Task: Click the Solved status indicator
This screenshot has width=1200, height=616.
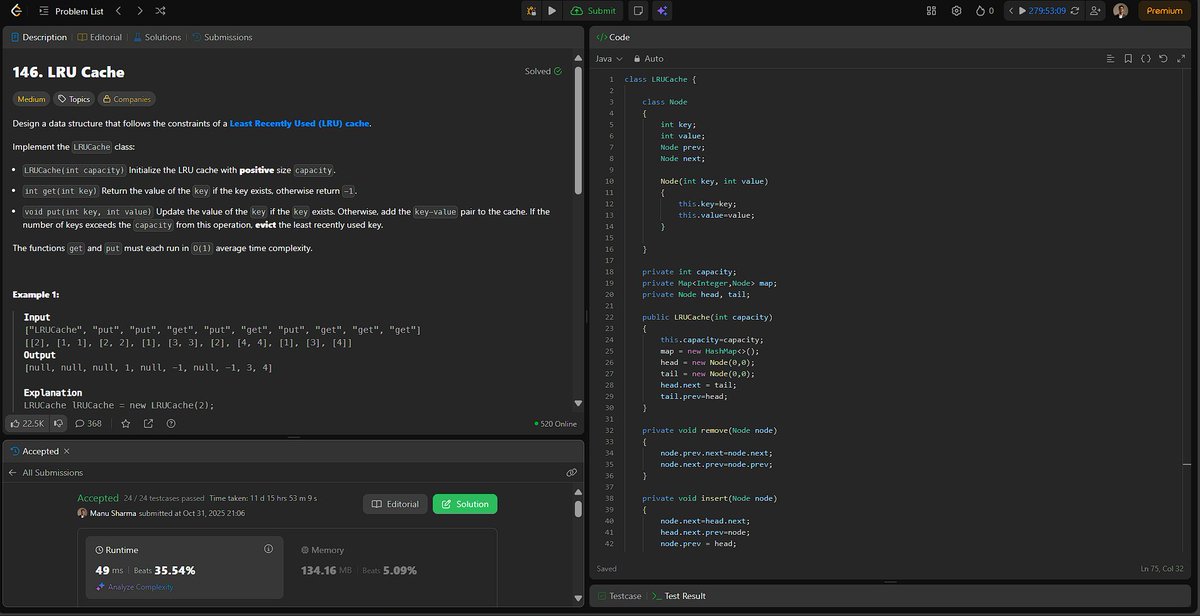Action: (x=543, y=71)
